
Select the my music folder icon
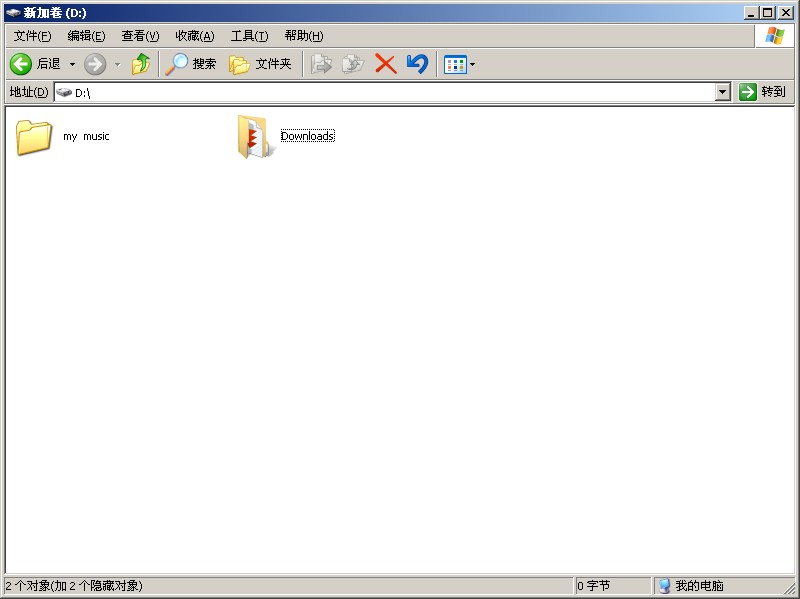[34, 137]
